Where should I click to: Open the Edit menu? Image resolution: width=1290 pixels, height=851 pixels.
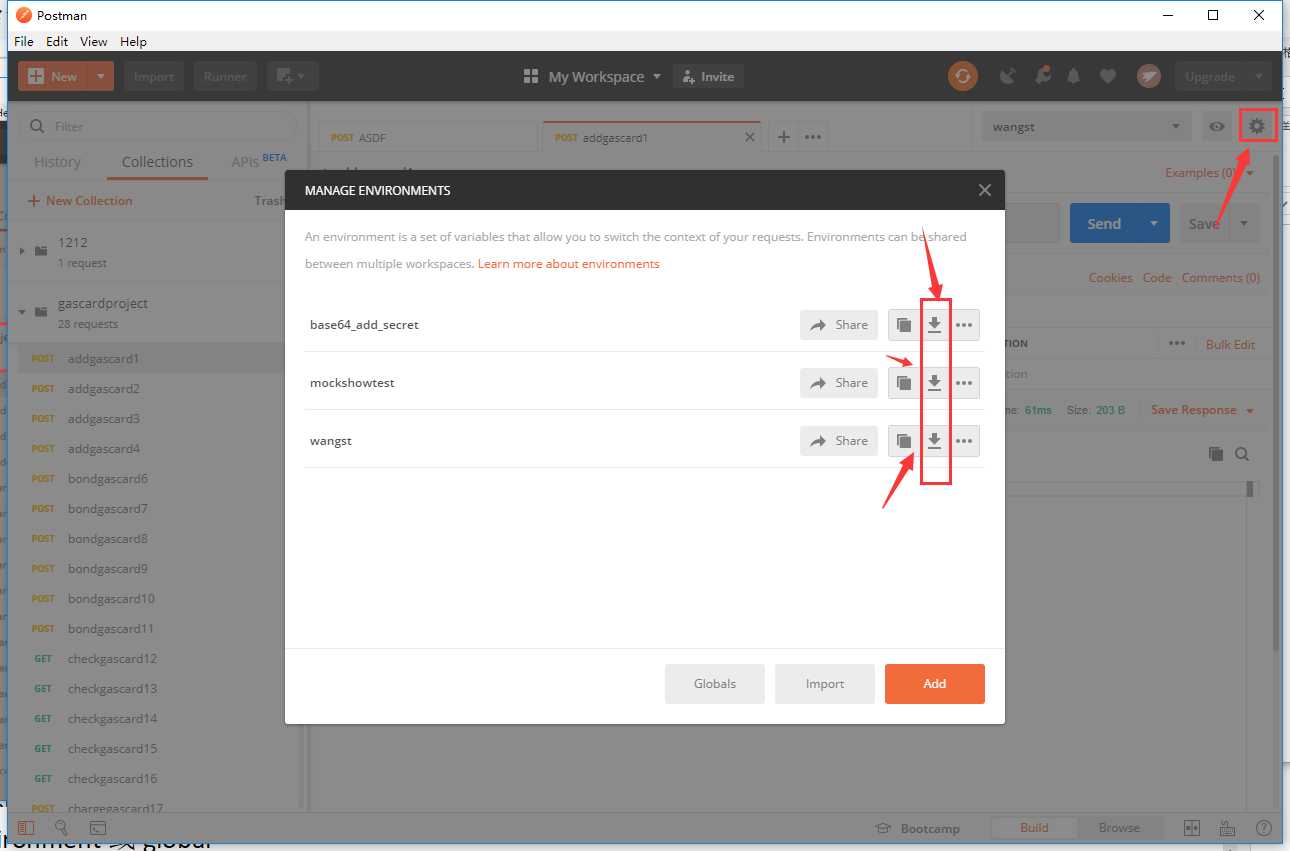[57, 41]
